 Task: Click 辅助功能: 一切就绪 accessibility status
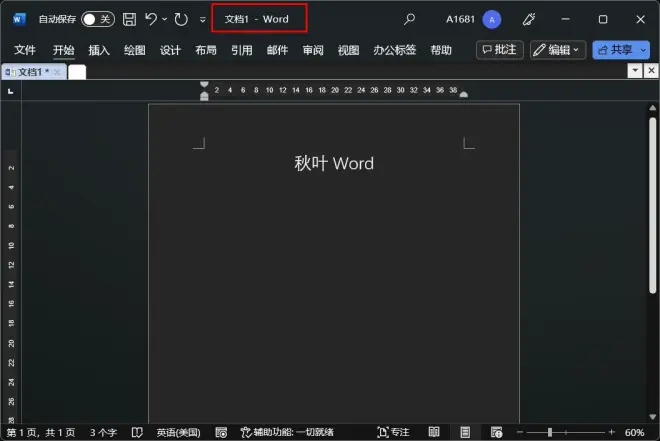pos(287,432)
